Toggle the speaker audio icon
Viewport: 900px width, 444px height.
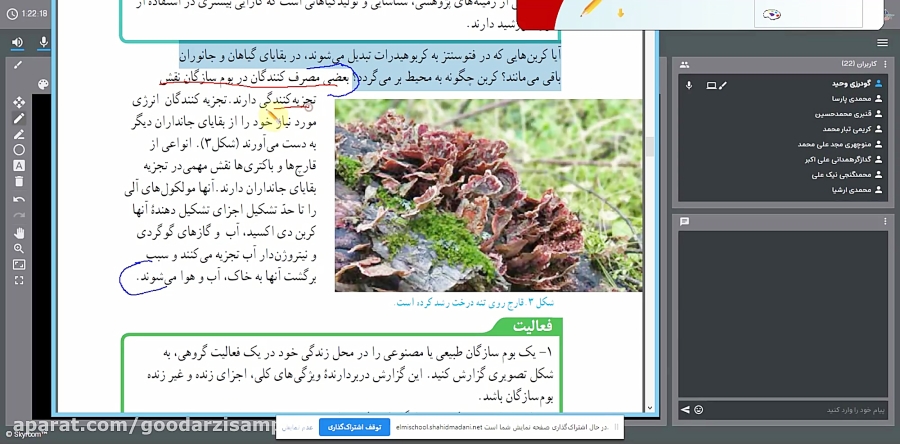pos(18,42)
